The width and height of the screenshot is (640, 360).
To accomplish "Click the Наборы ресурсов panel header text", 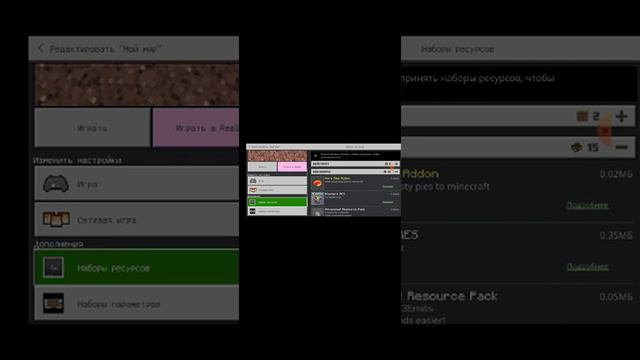I will [458, 49].
